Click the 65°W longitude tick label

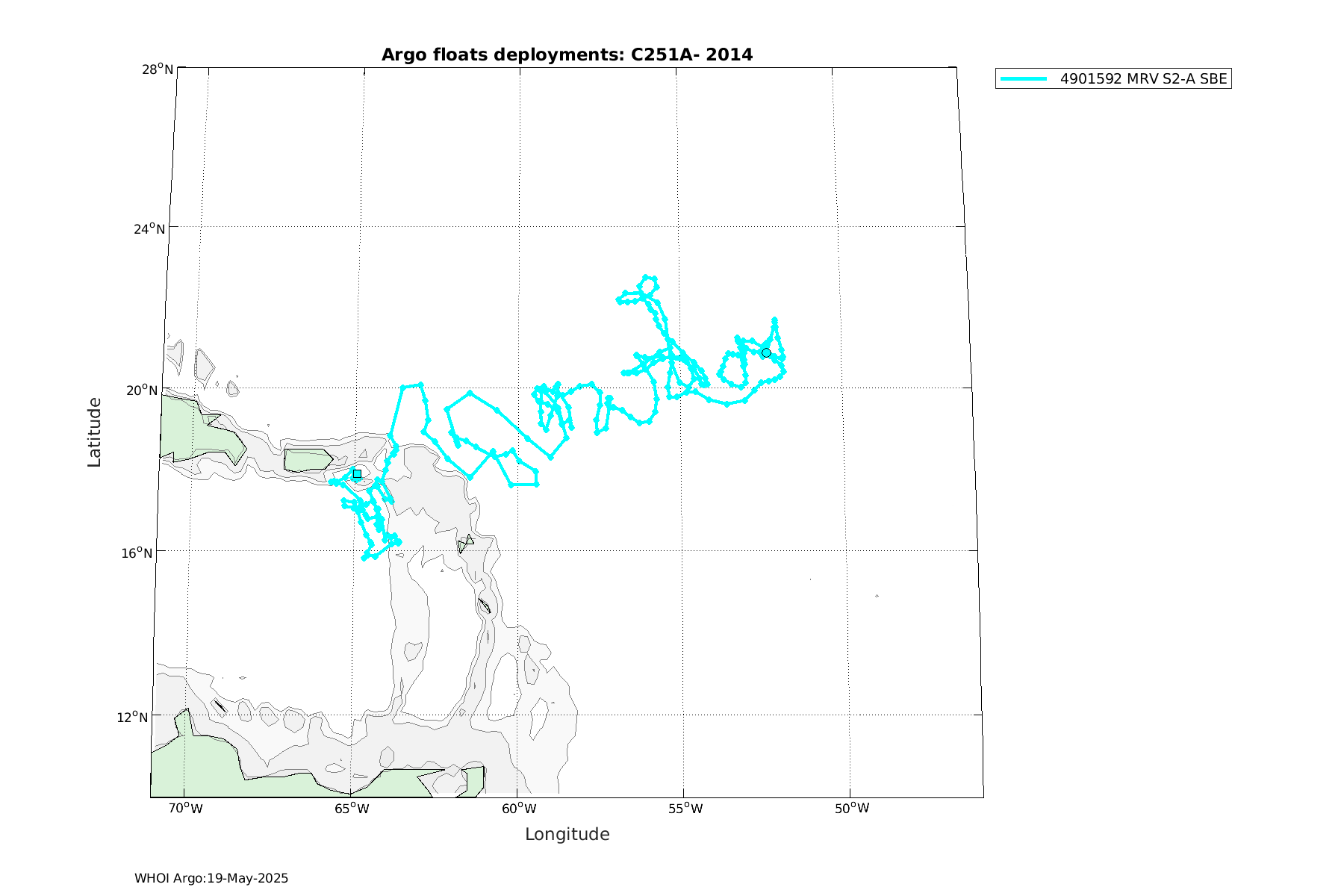click(351, 809)
